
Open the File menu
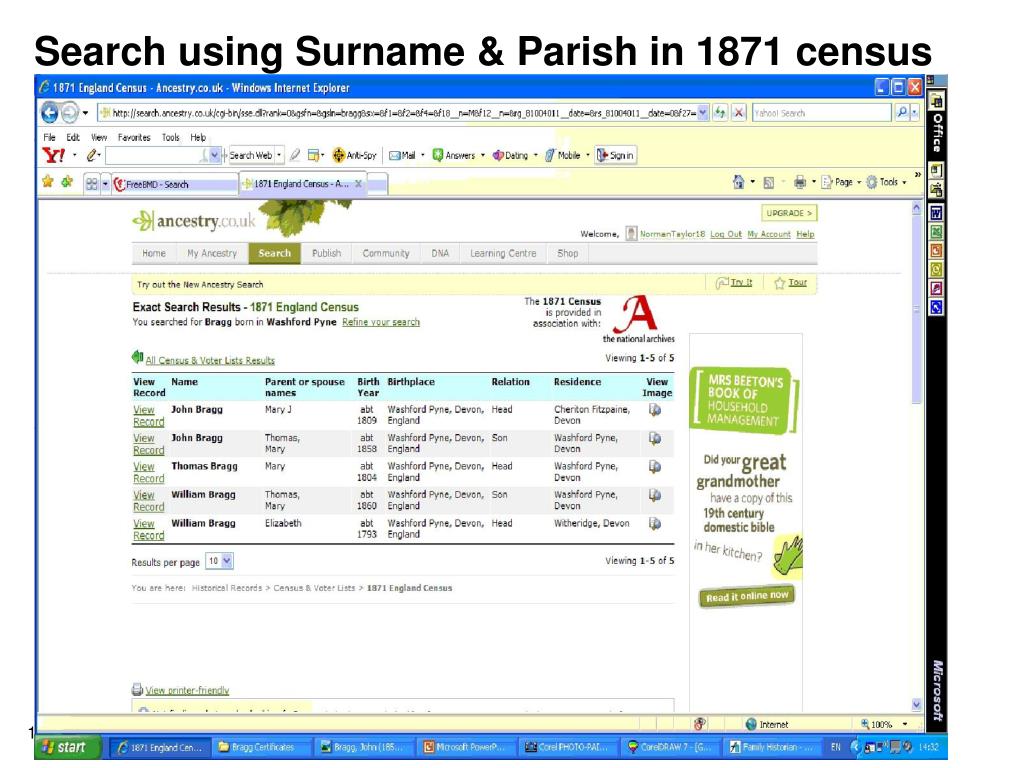[x=50, y=137]
